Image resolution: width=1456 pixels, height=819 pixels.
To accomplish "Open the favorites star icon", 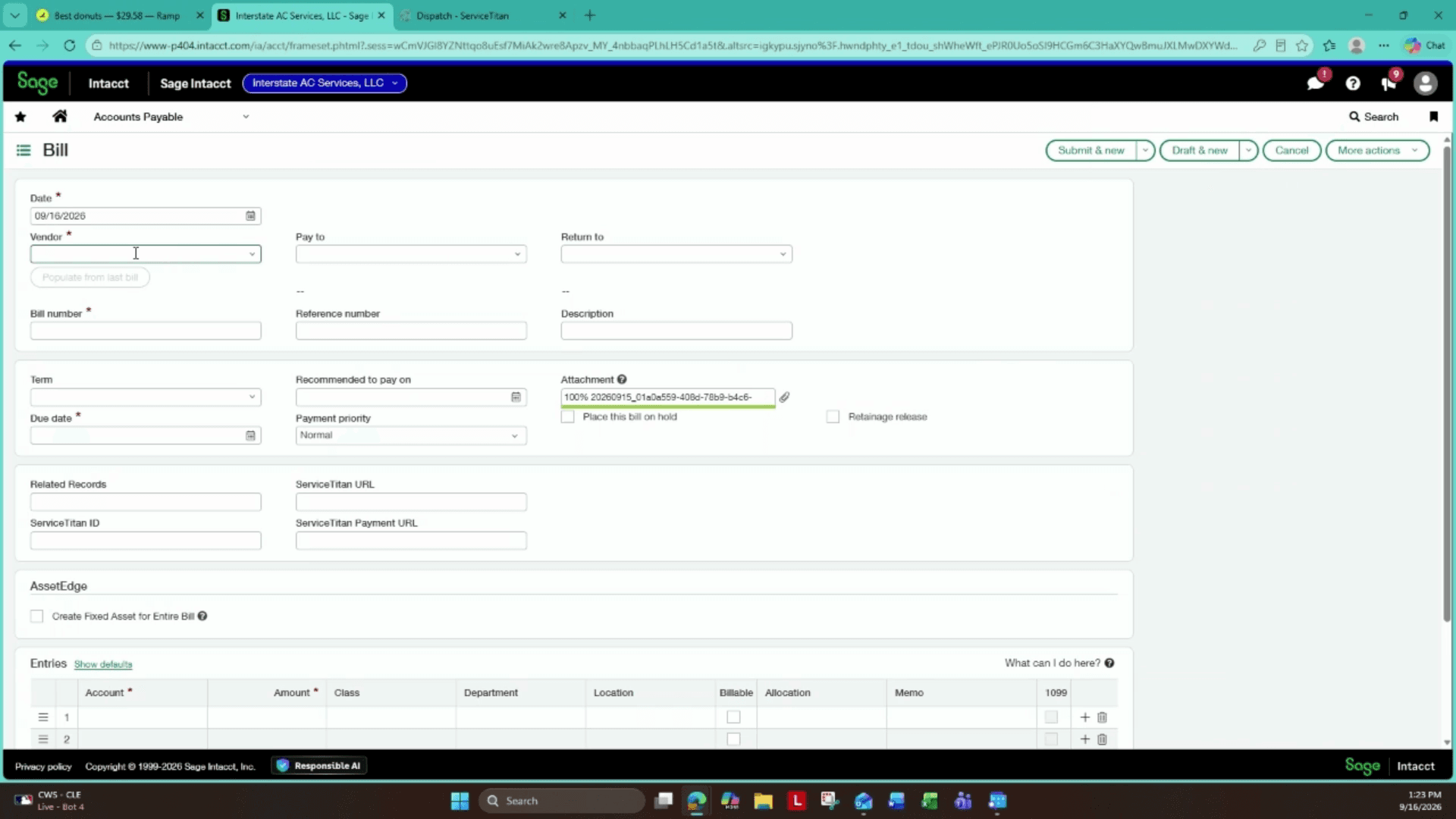I will (20, 117).
